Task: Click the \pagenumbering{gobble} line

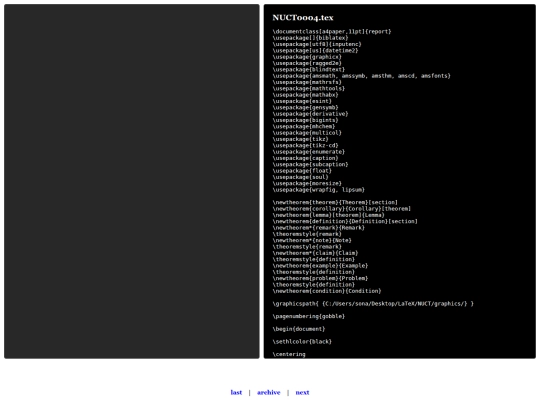Action: [x=309, y=316]
